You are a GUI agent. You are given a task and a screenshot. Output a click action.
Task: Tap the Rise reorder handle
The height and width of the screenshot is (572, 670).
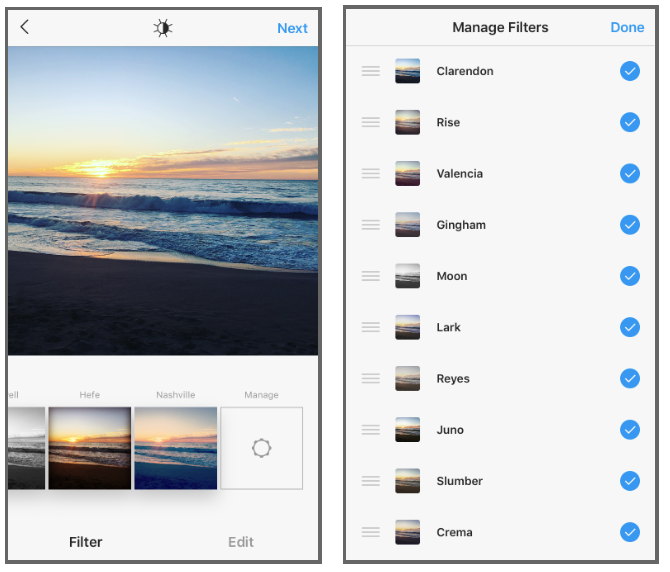[370, 122]
